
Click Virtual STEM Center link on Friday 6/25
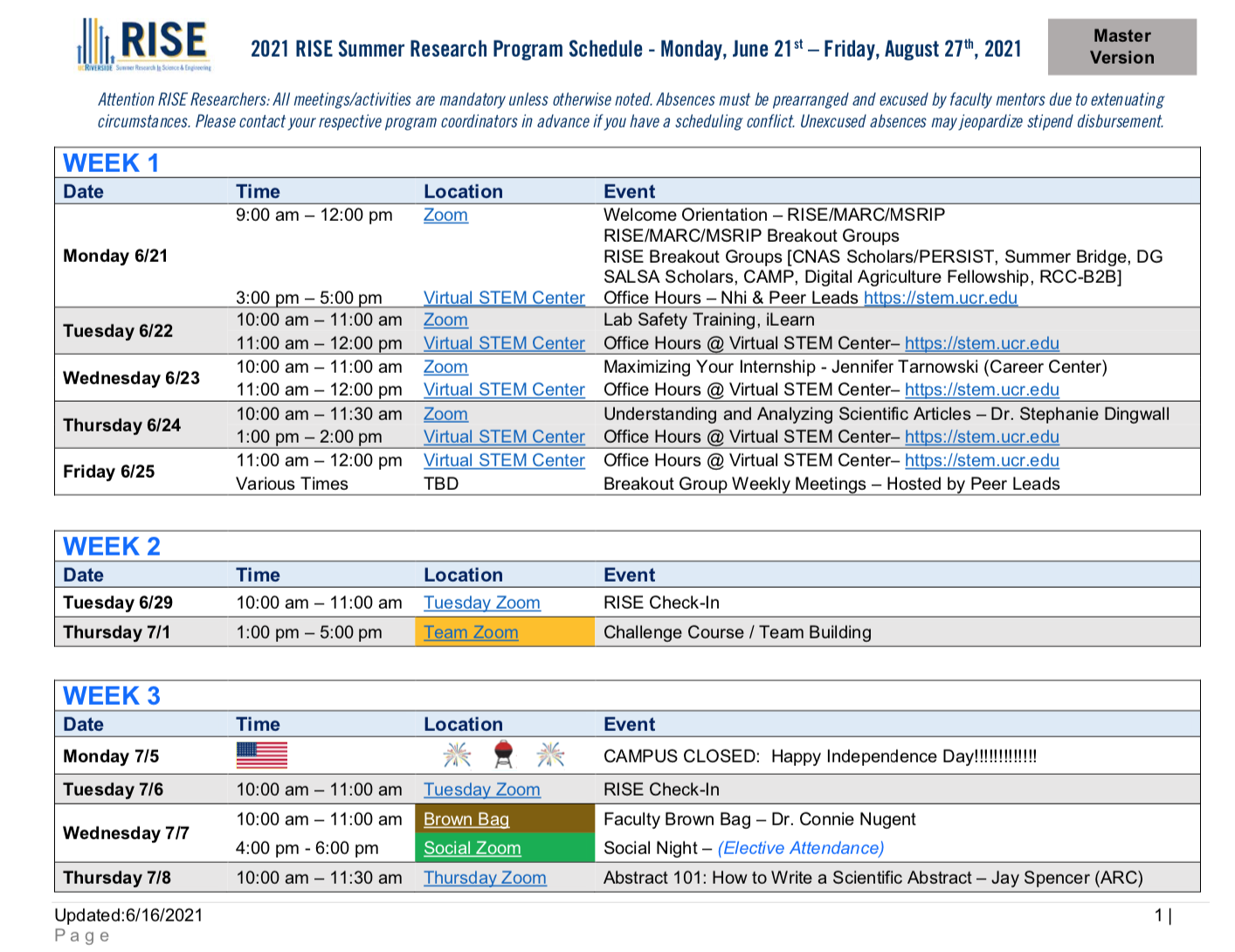504,460
